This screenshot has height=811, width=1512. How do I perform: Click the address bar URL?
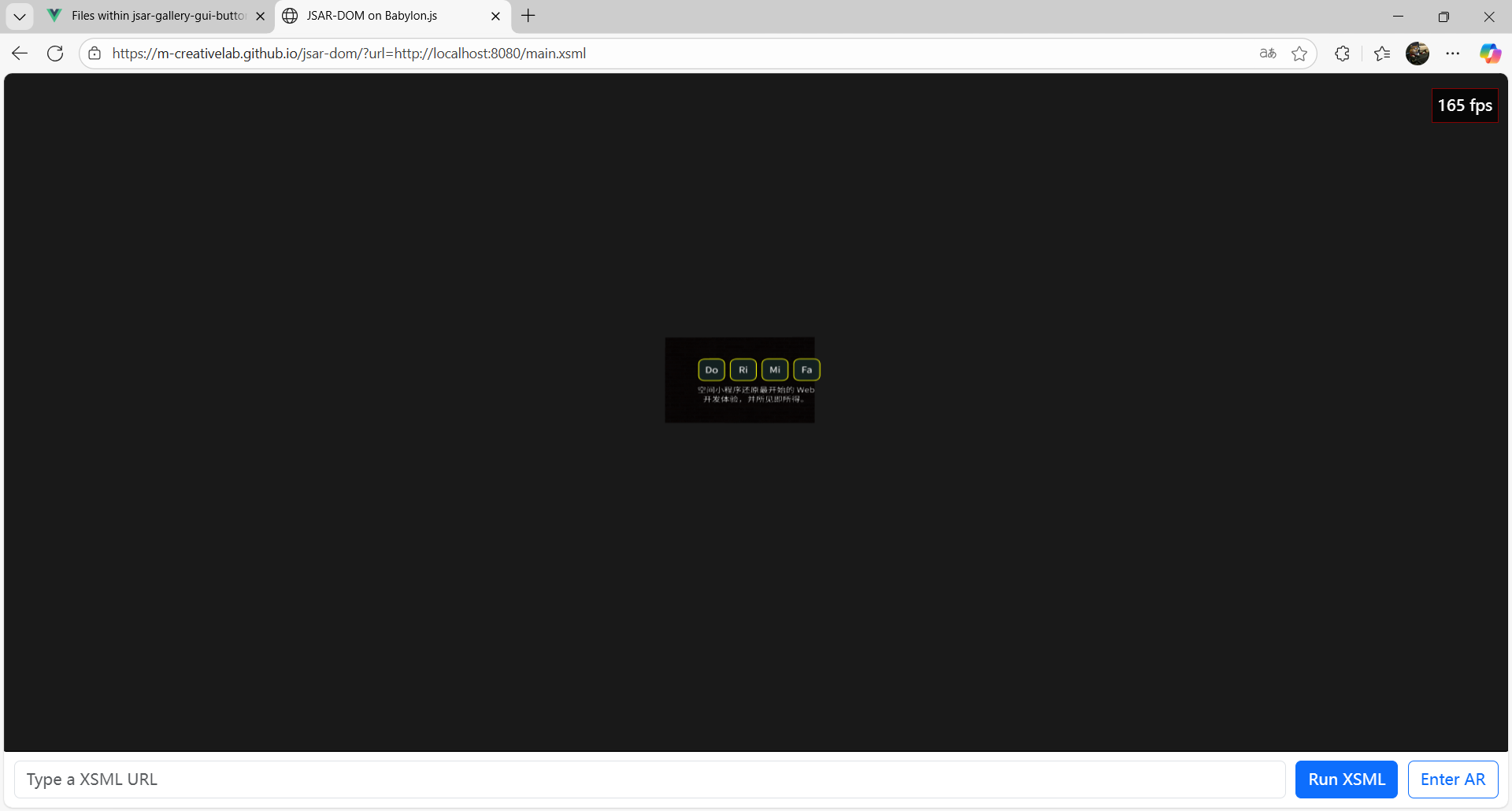click(349, 54)
